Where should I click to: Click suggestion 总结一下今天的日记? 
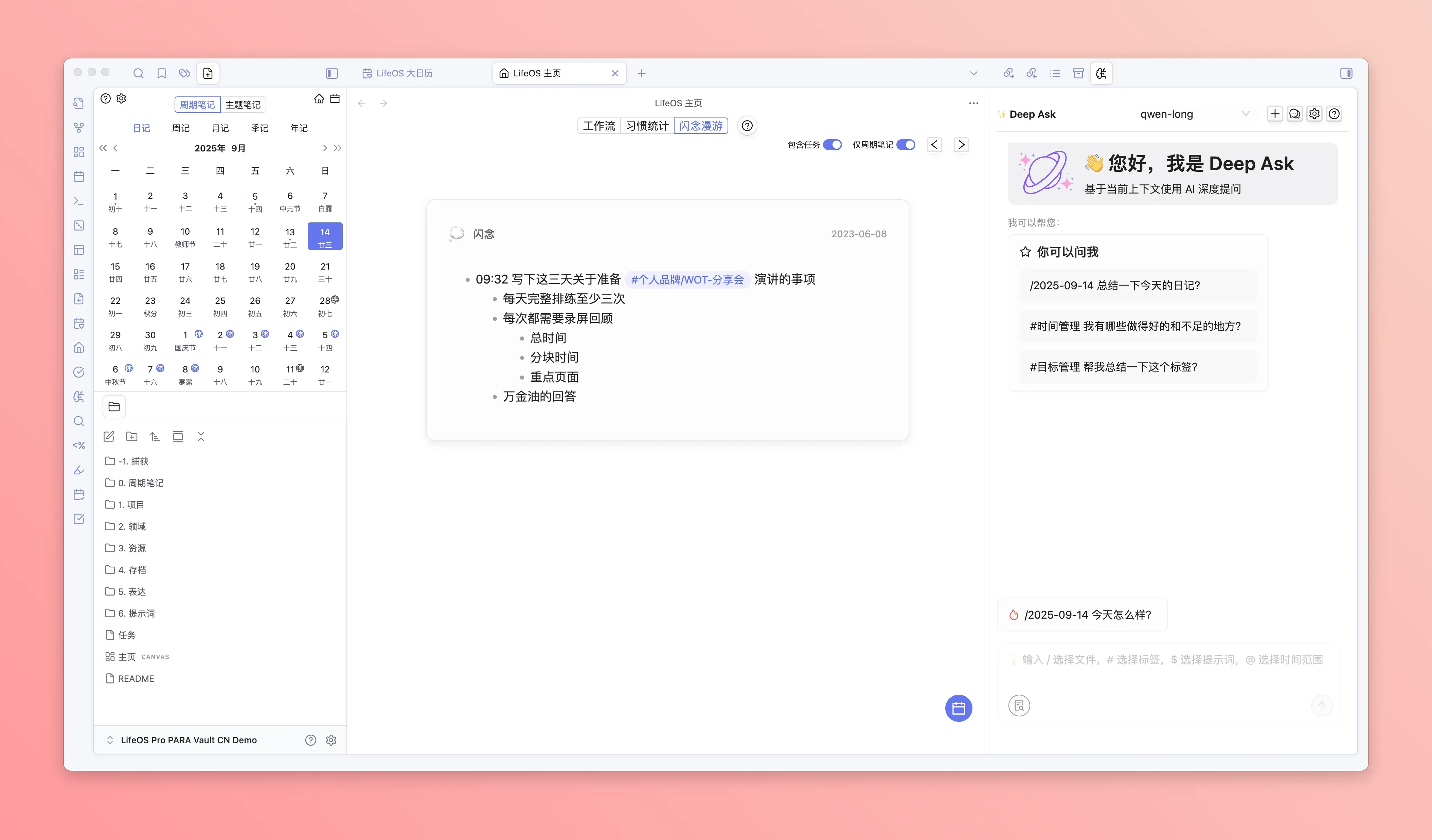pyautogui.click(x=1114, y=286)
